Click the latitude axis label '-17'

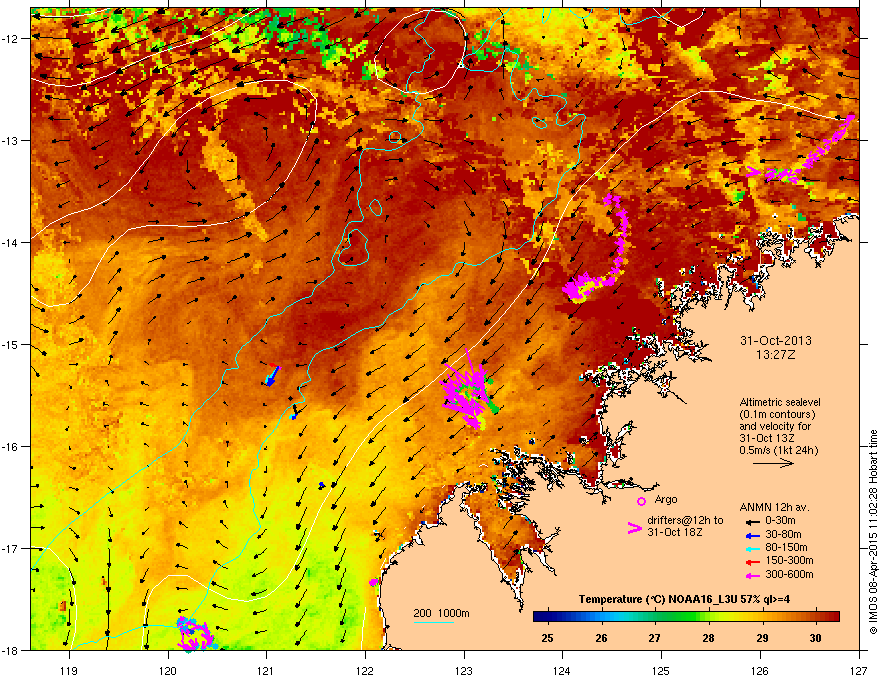(10, 548)
